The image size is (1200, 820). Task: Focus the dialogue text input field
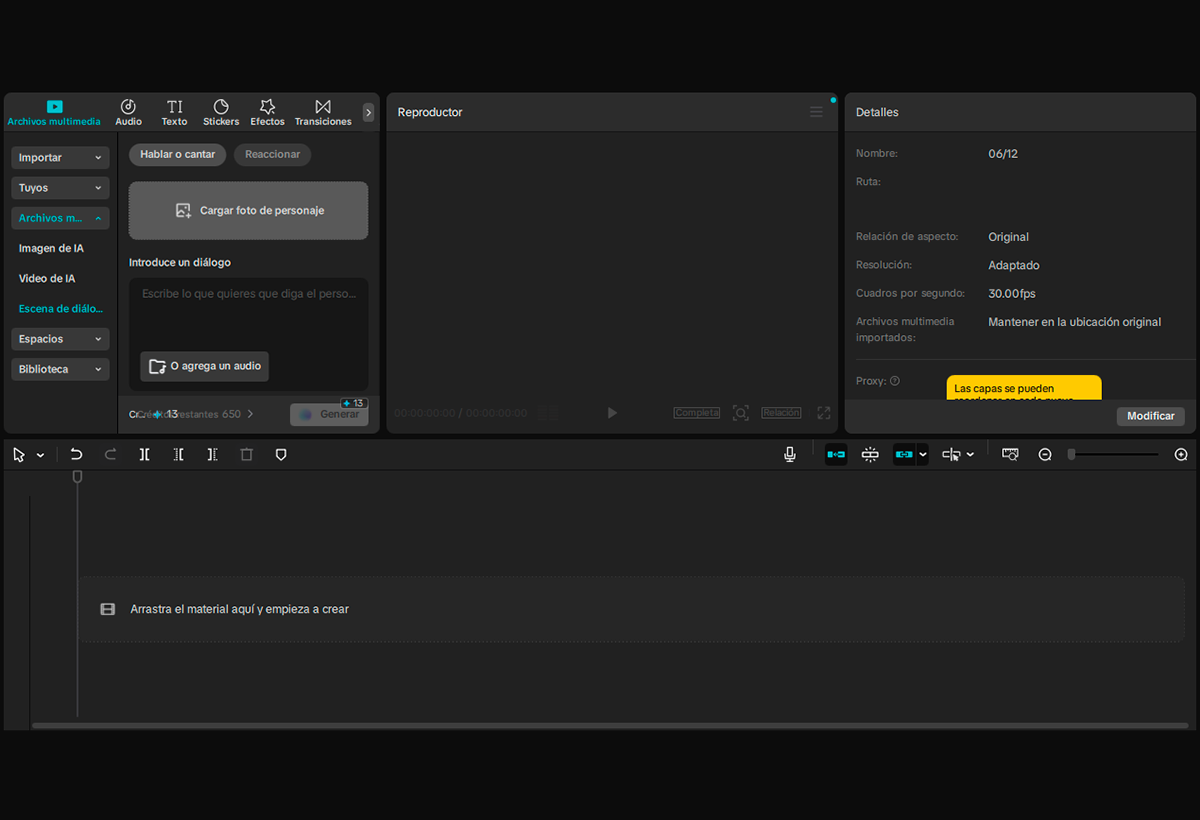(x=248, y=311)
